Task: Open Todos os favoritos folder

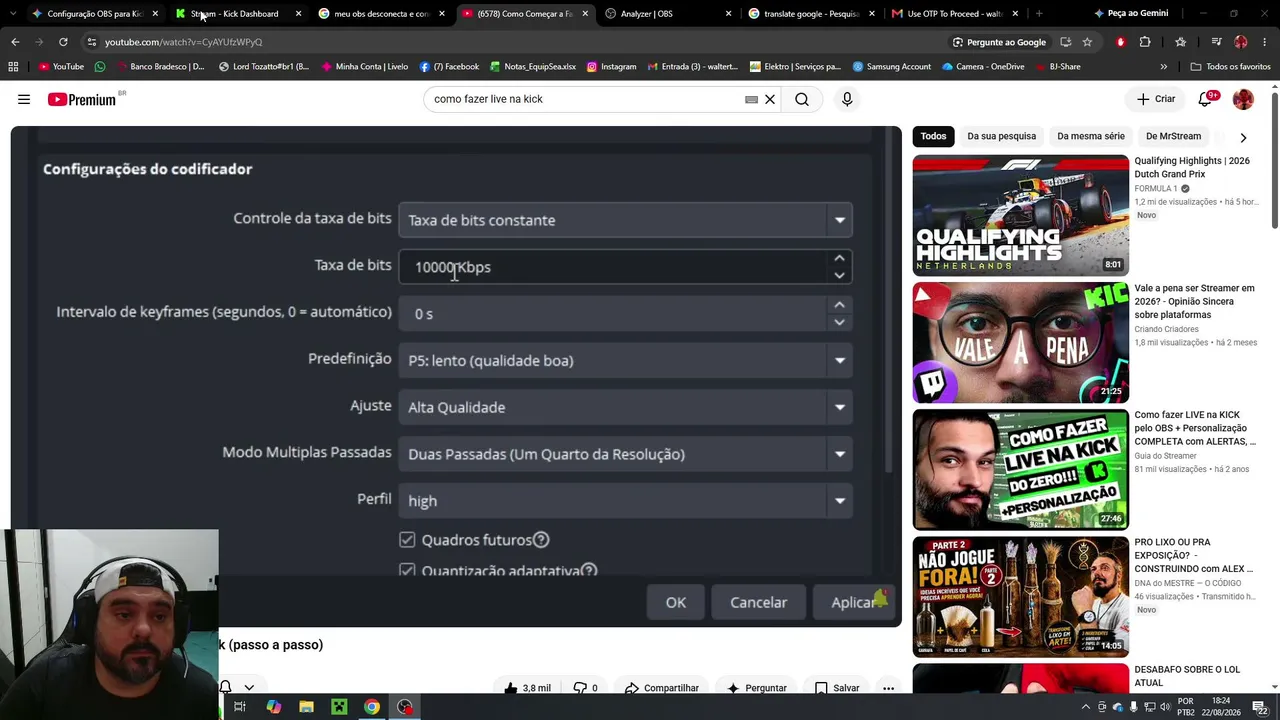Action: point(1230,66)
